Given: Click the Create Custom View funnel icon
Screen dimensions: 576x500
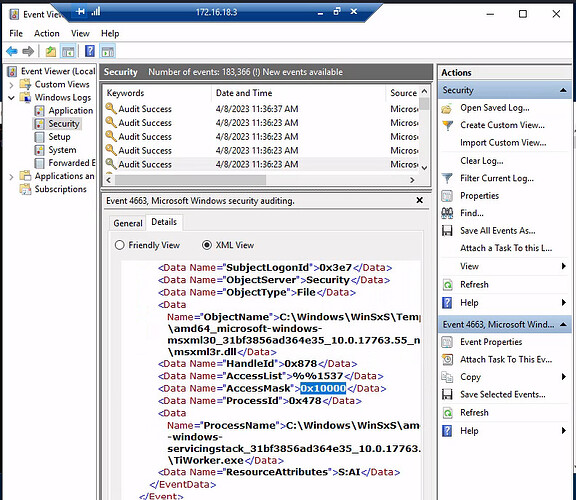Looking at the screenshot, I should pyautogui.click(x=447, y=125).
